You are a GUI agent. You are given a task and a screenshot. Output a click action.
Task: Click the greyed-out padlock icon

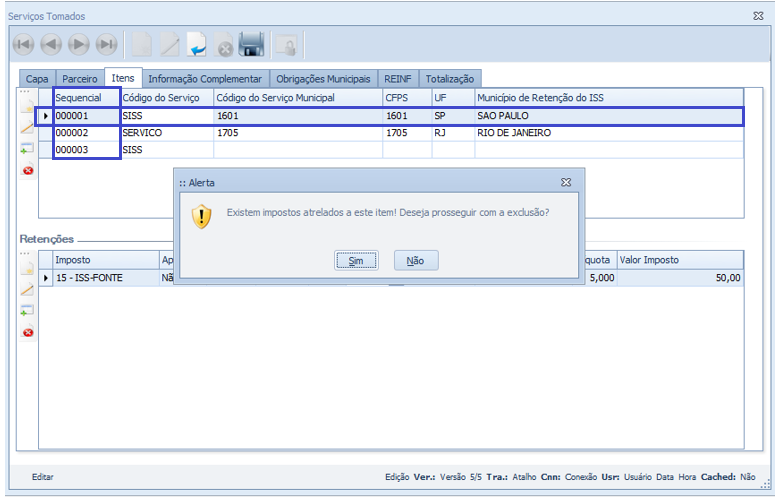pos(287,45)
